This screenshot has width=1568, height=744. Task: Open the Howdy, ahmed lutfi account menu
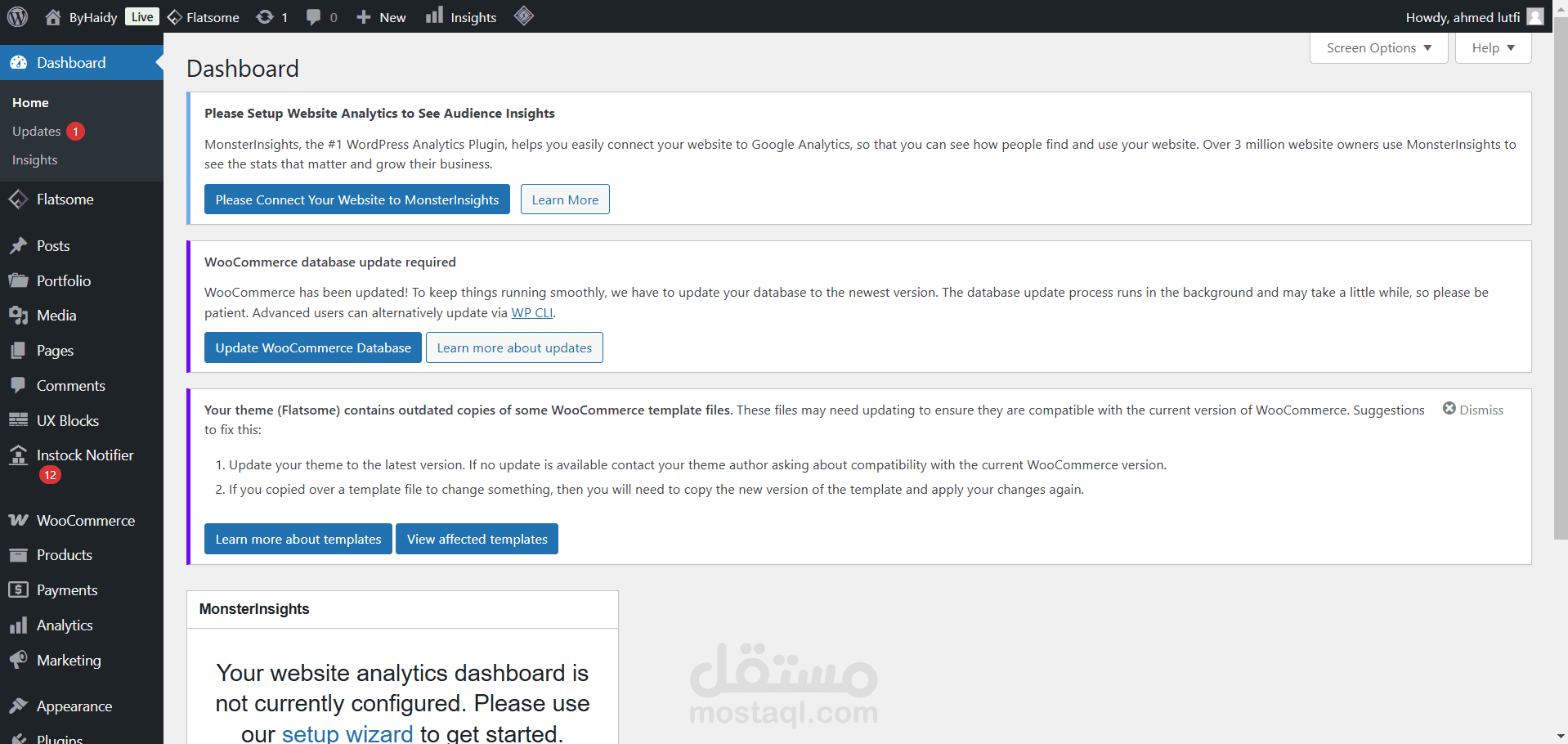click(x=1474, y=17)
